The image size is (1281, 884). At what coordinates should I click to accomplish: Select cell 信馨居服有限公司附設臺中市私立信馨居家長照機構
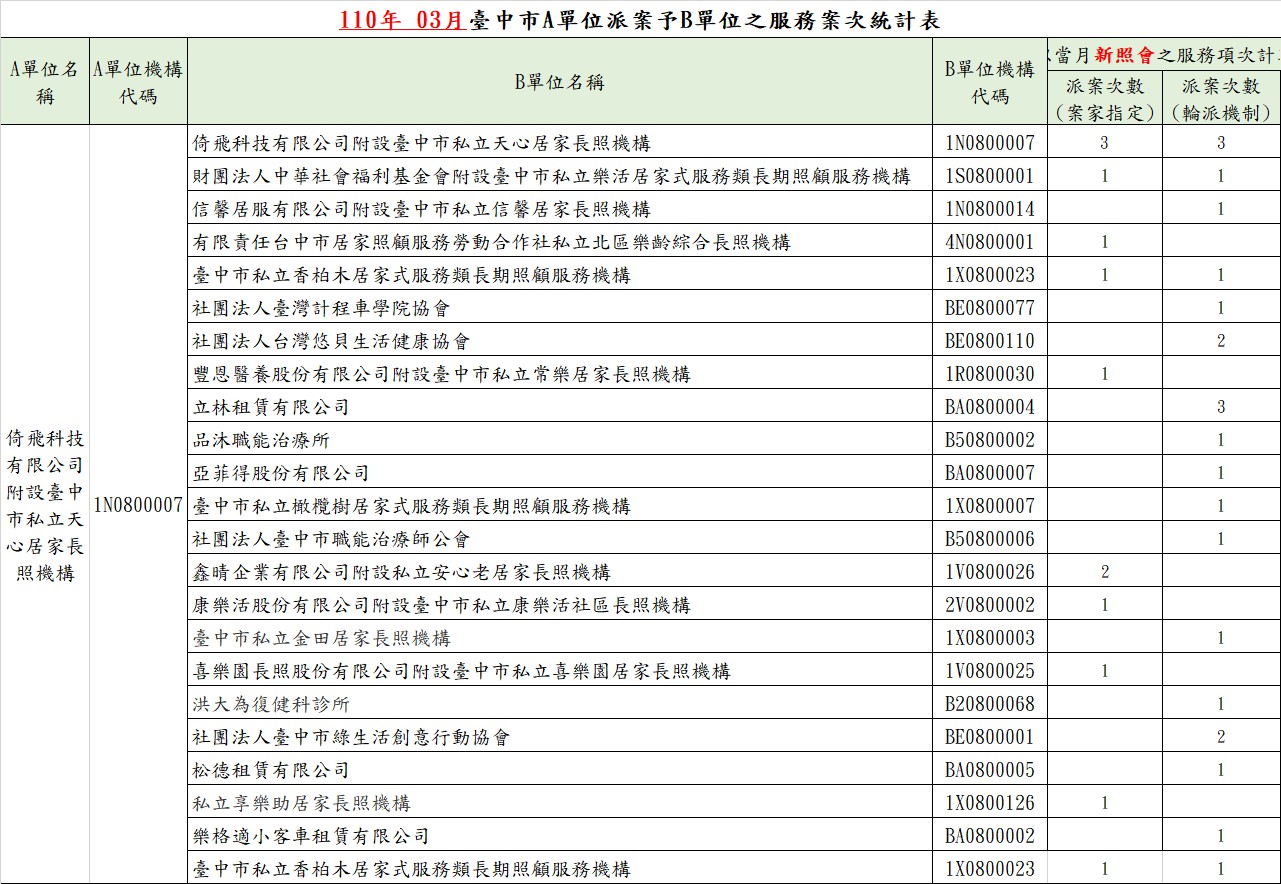[x=560, y=209]
